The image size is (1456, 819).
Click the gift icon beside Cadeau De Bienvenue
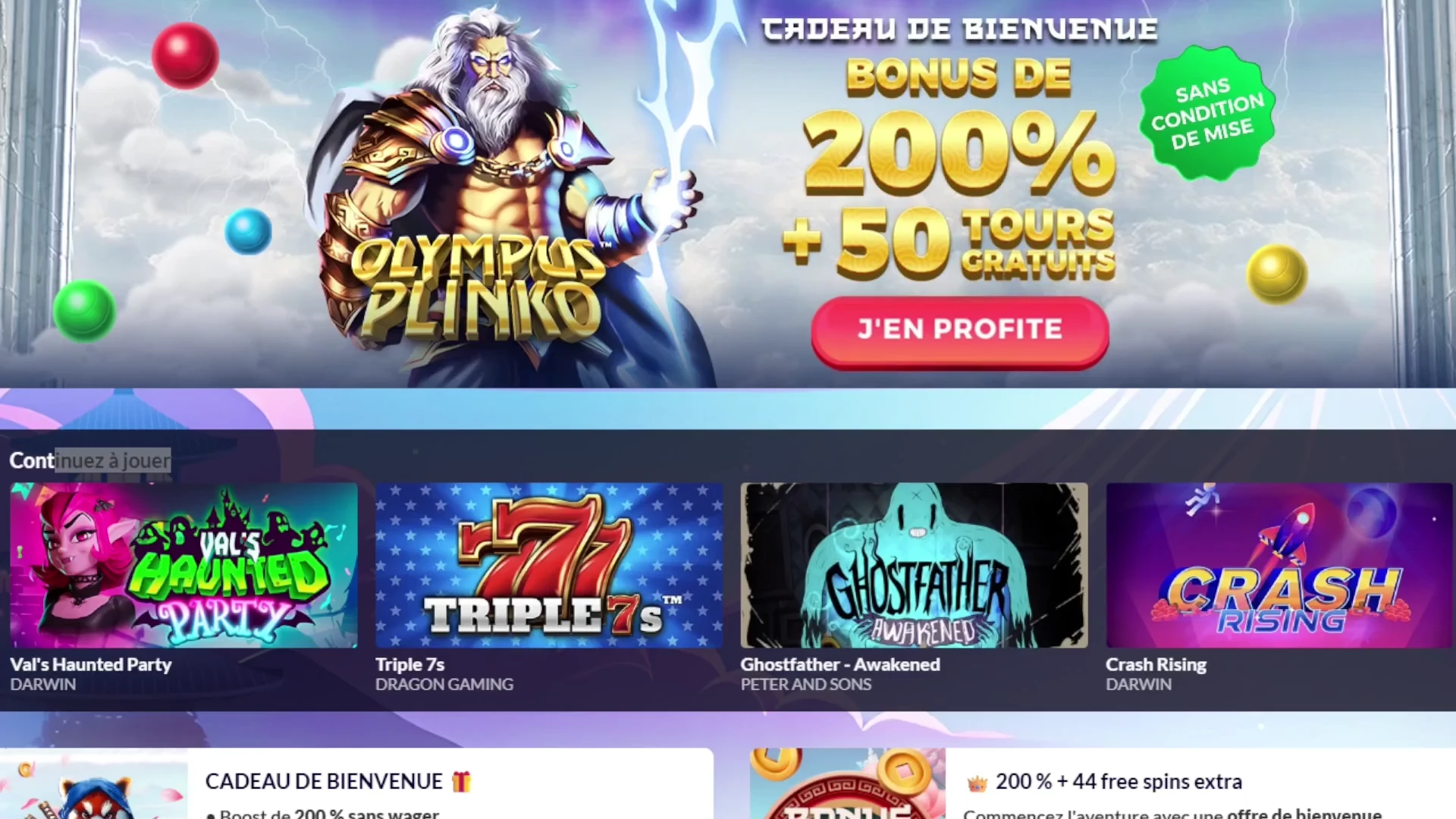461,781
